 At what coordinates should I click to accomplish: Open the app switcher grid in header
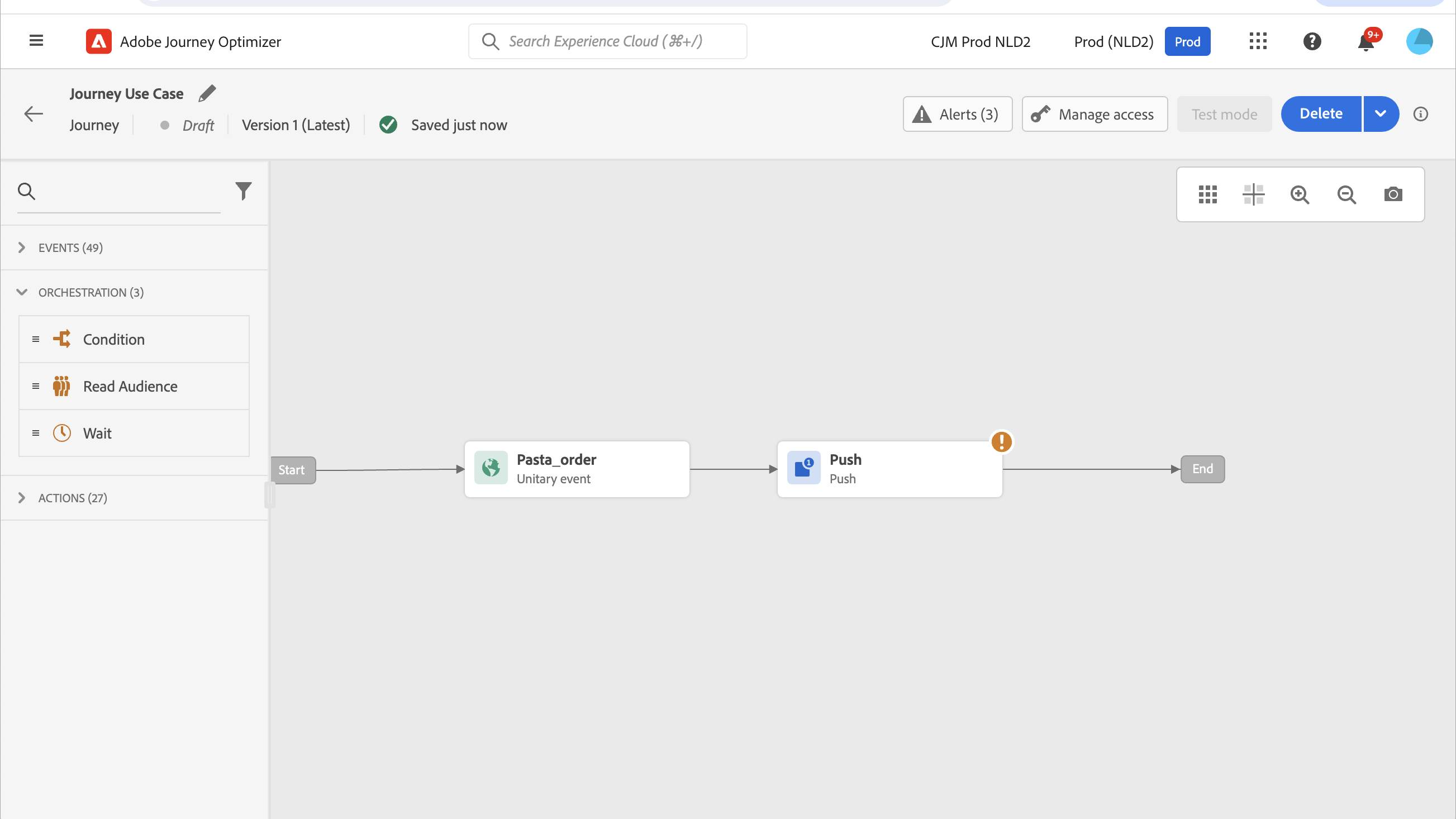1258,41
